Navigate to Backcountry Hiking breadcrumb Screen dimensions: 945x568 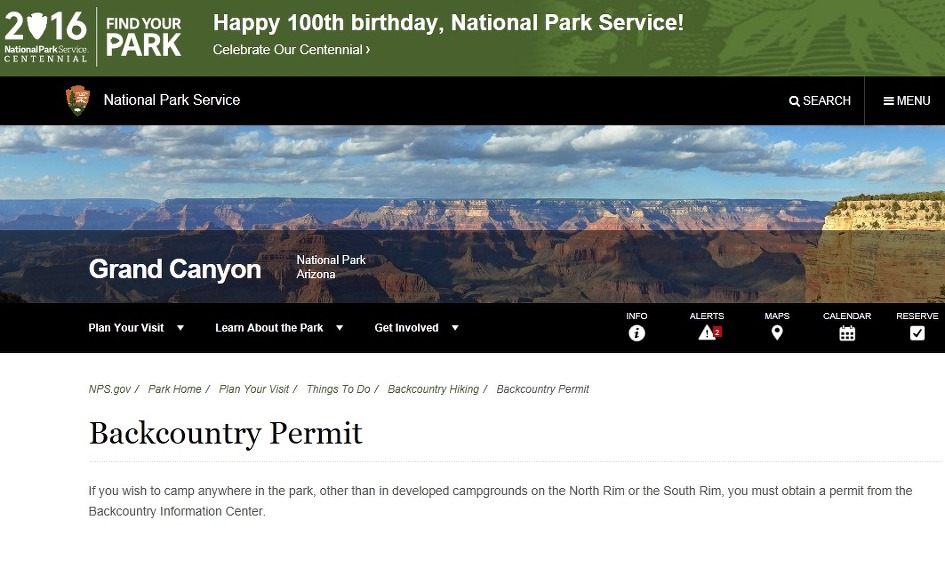point(433,389)
